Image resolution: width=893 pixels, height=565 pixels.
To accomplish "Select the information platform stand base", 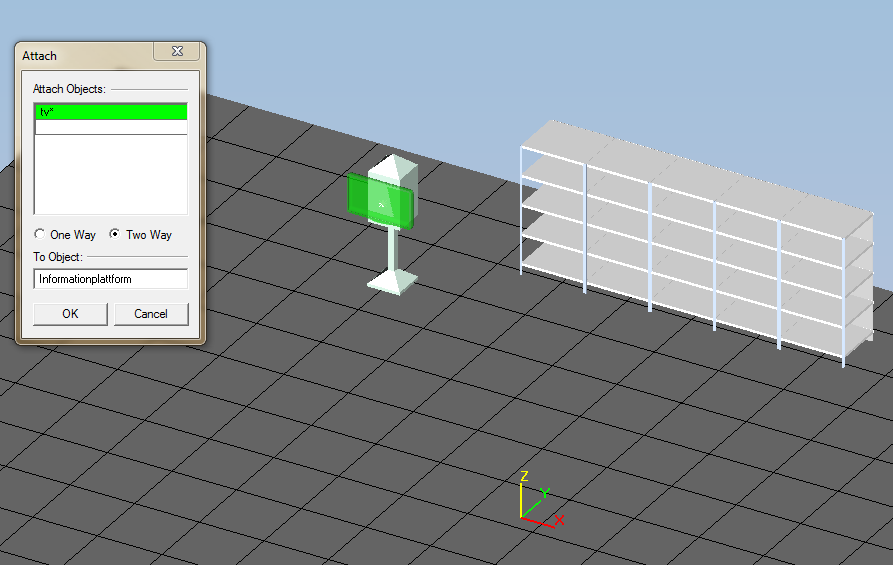I will [392, 282].
